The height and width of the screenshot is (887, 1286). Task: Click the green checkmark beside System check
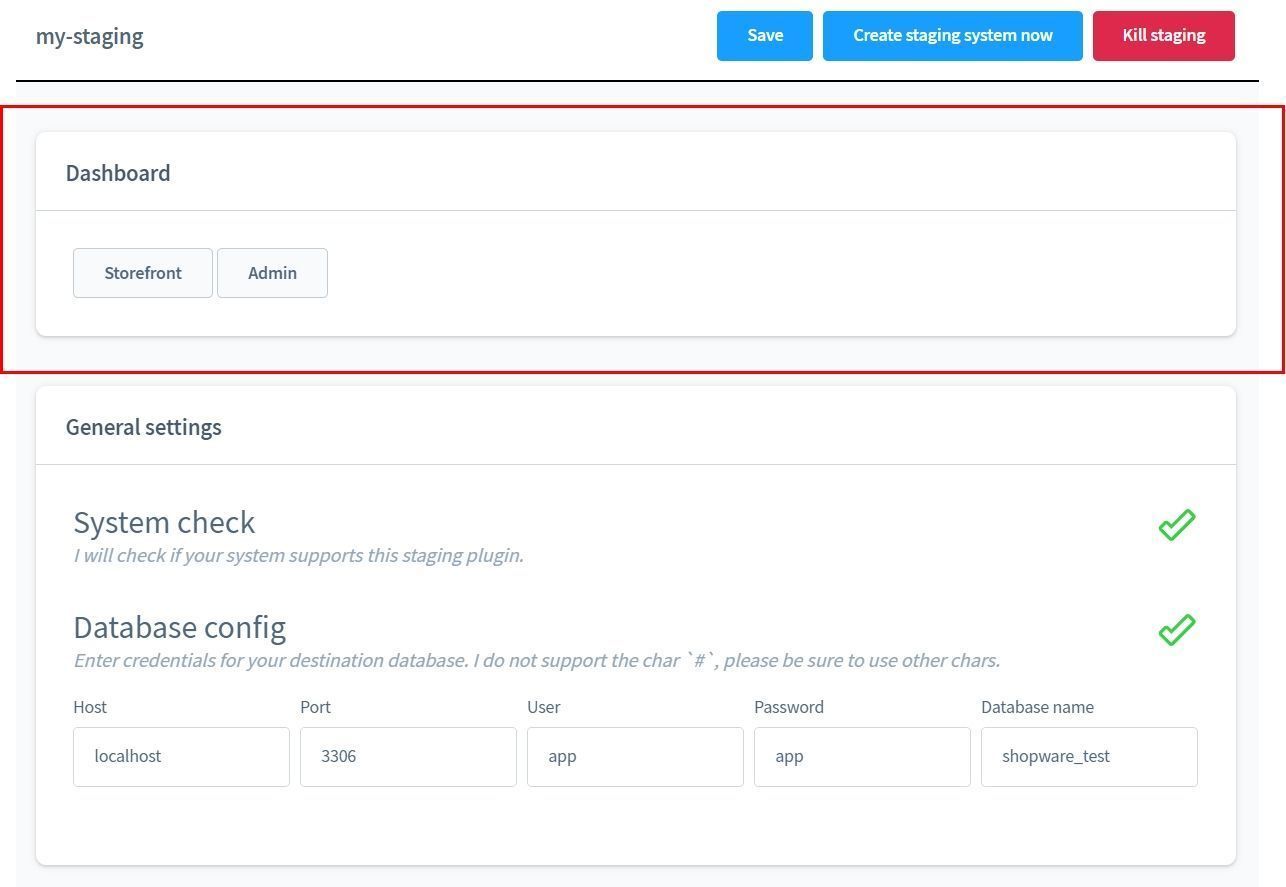pos(1176,525)
